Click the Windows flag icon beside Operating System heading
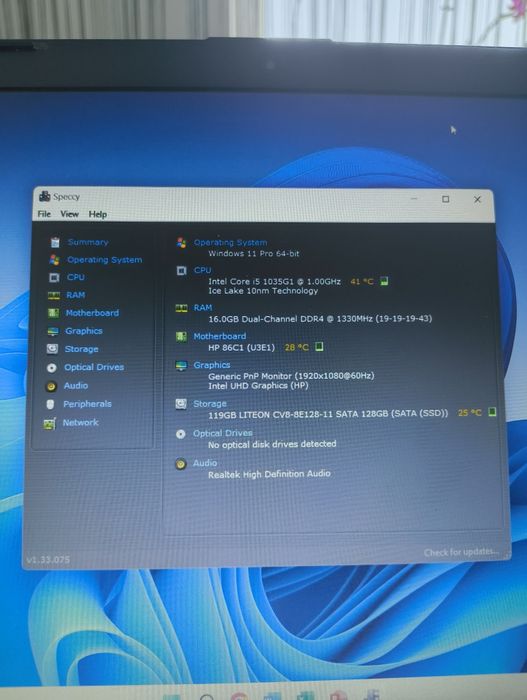 [181, 242]
